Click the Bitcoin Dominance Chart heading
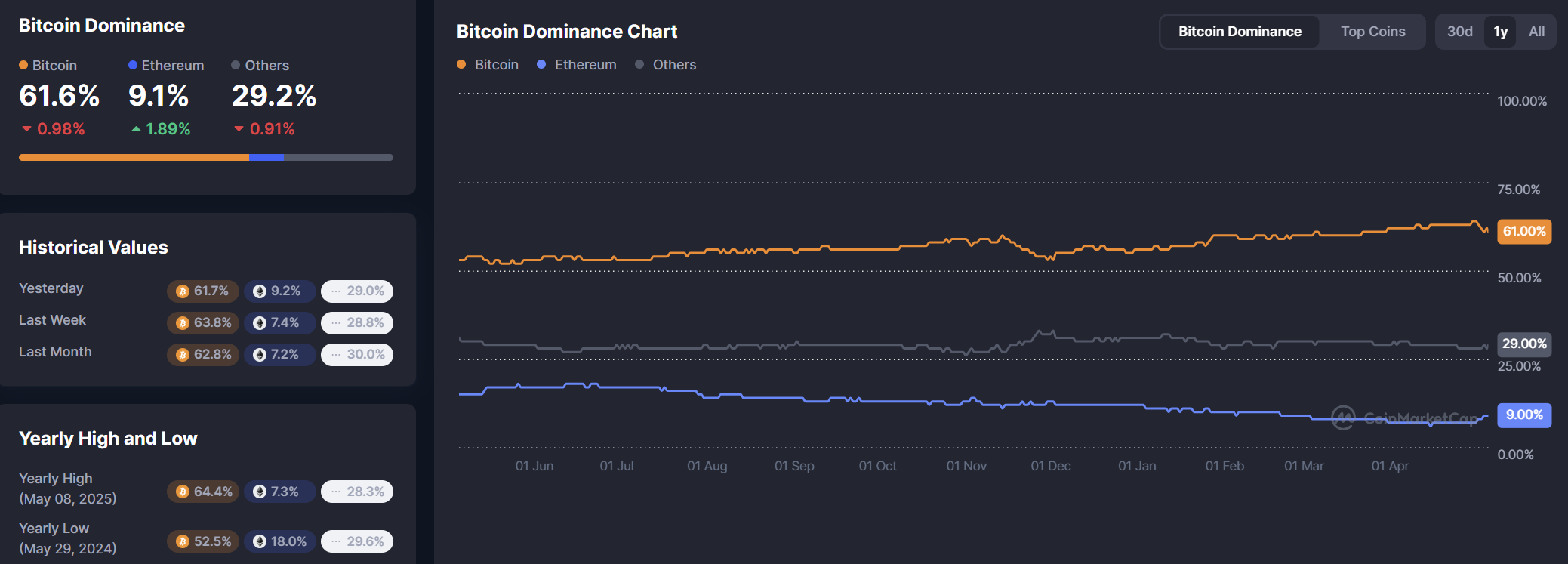The image size is (1568, 564). click(567, 32)
